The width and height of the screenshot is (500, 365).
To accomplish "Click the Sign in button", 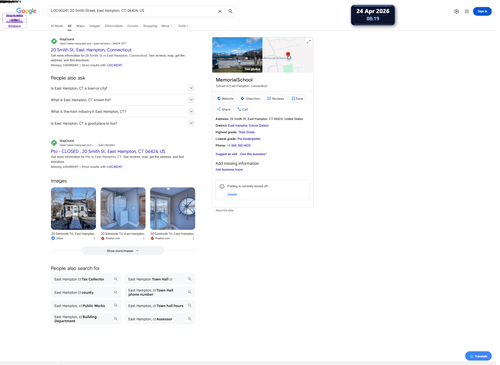I will (482, 11).
